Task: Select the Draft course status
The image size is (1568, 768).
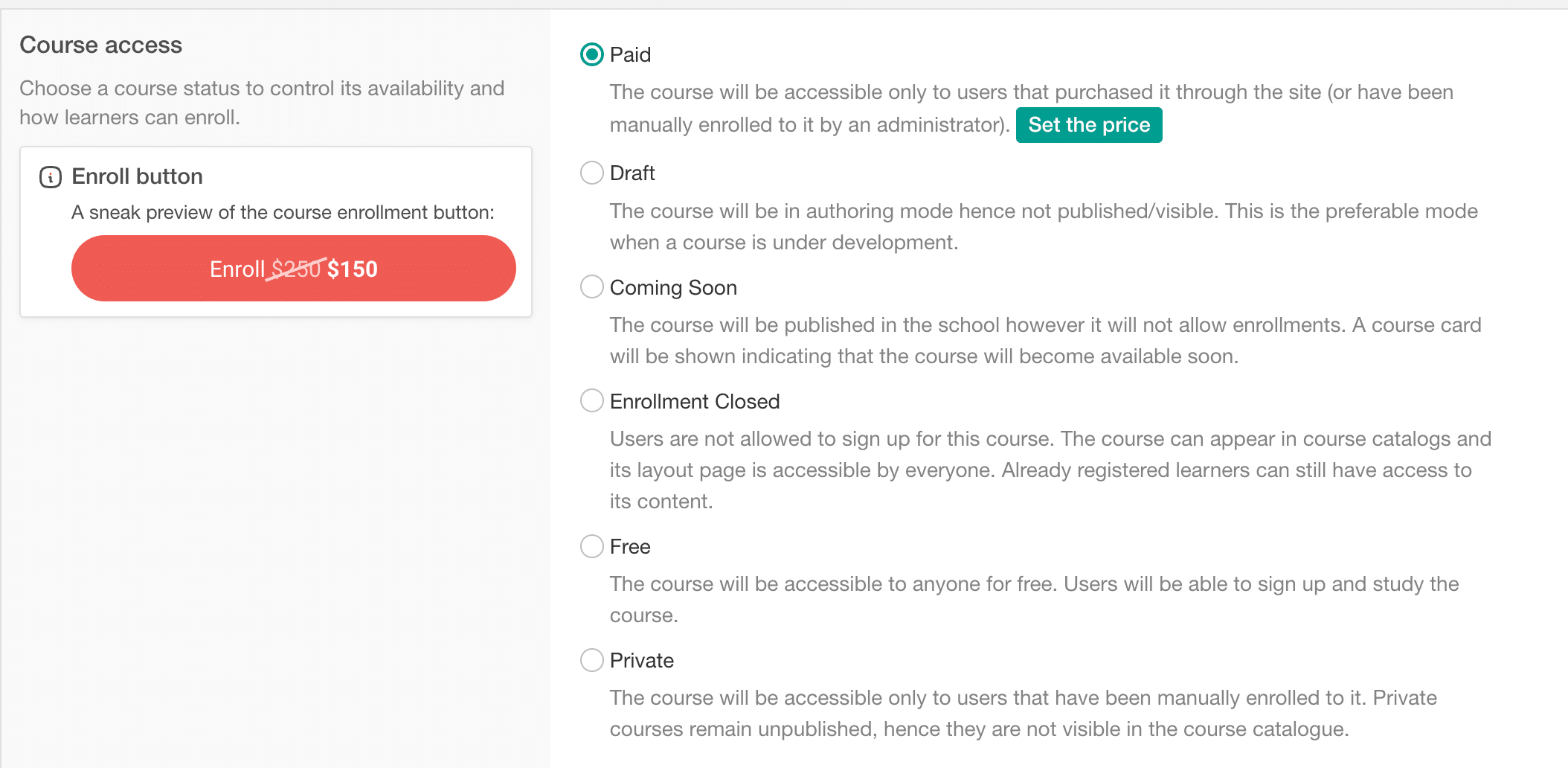Action: [x=591, y=173]
